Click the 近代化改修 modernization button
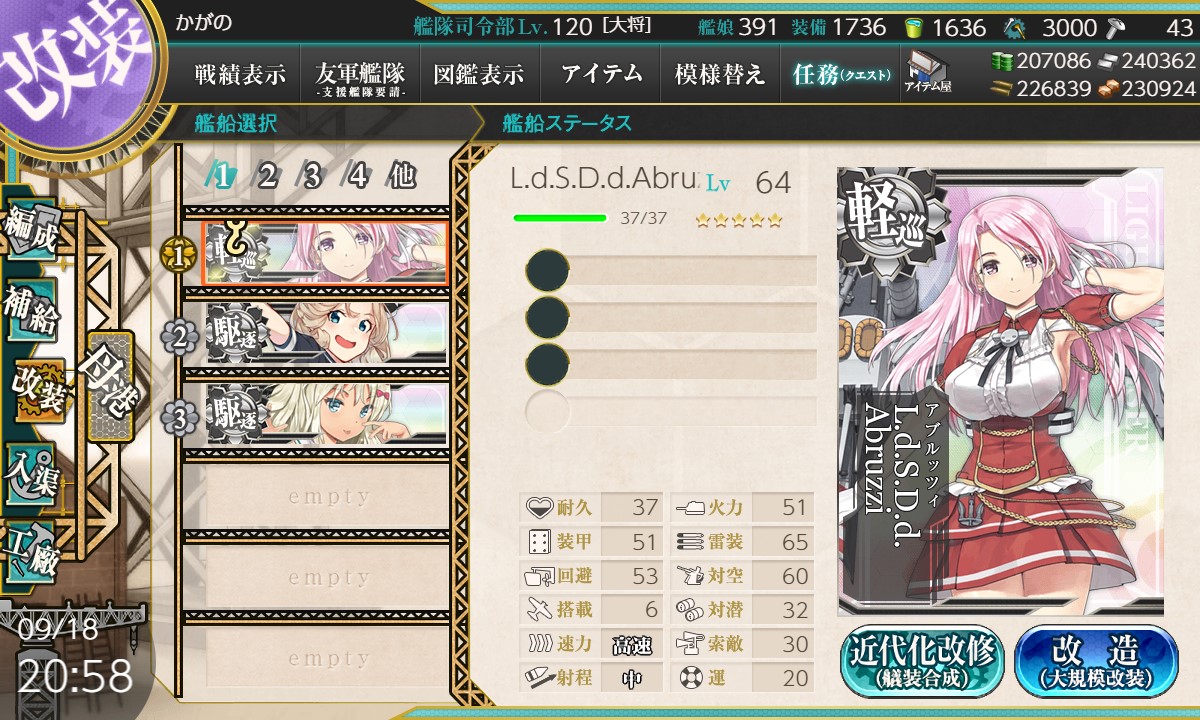The height and width of the screenshot is (720, 1200). tap(923, 661)
